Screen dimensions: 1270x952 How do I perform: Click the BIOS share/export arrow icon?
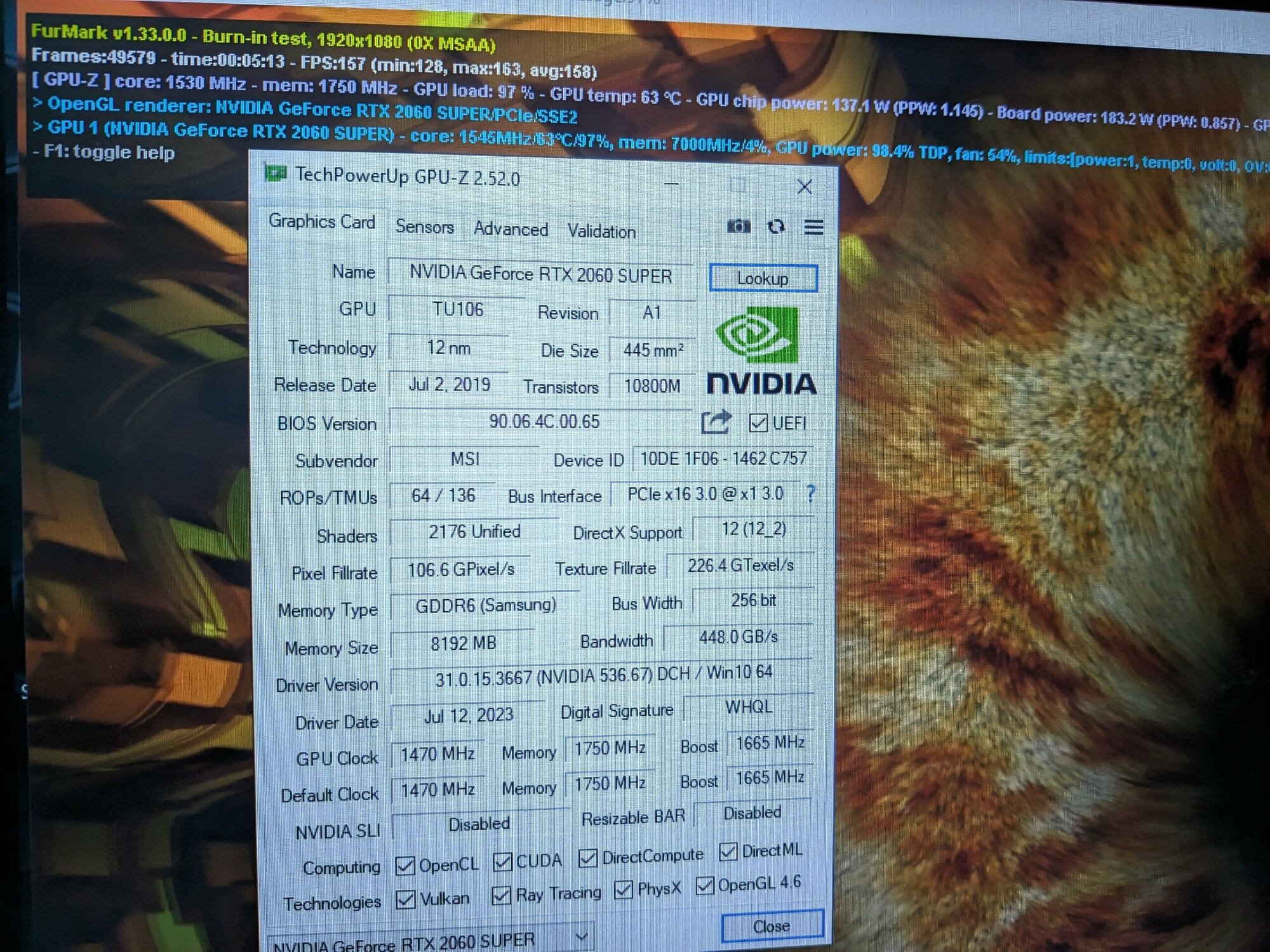click(716, 422)
